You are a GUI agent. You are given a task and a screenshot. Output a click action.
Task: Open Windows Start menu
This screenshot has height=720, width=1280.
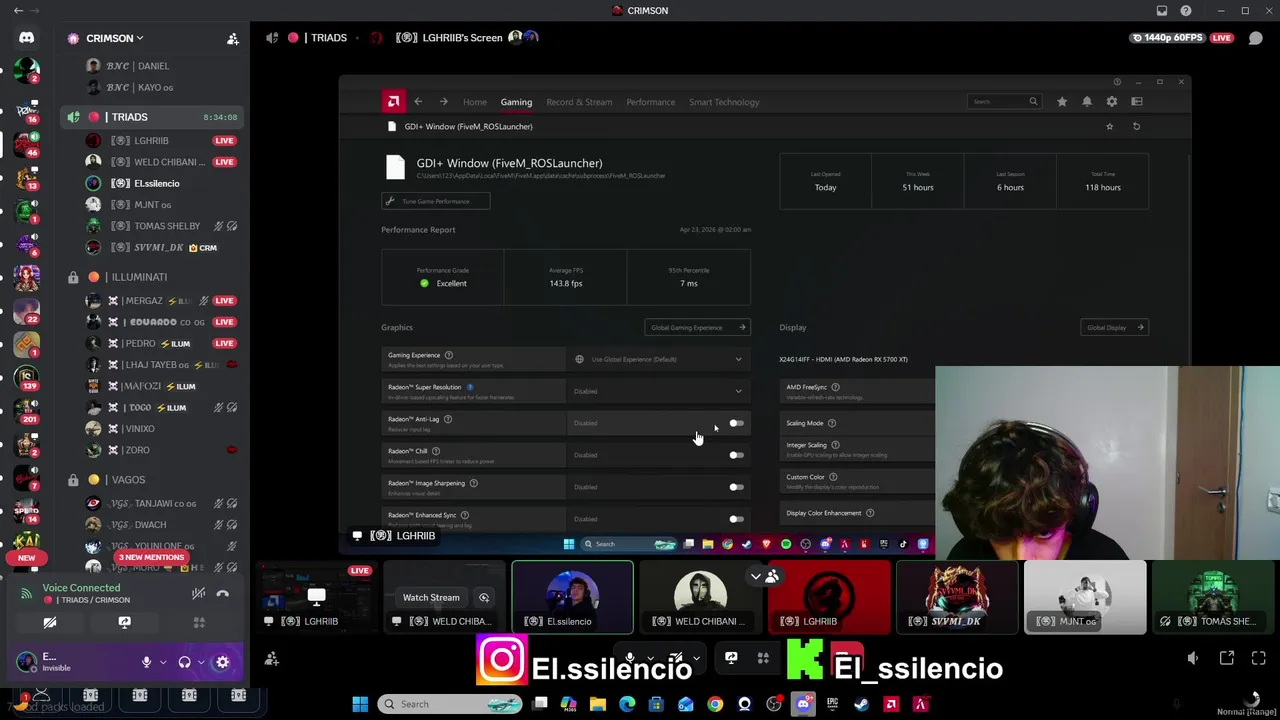point(360,704)
